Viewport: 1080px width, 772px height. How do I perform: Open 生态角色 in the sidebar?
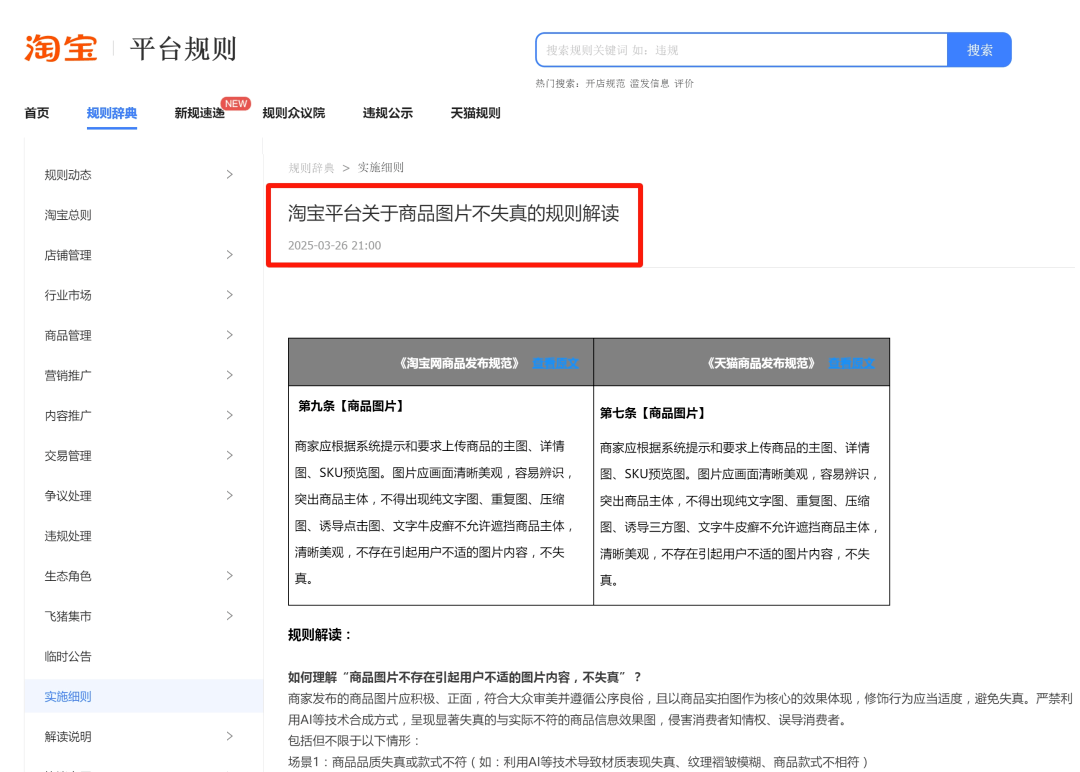click(x=68, y=576)
